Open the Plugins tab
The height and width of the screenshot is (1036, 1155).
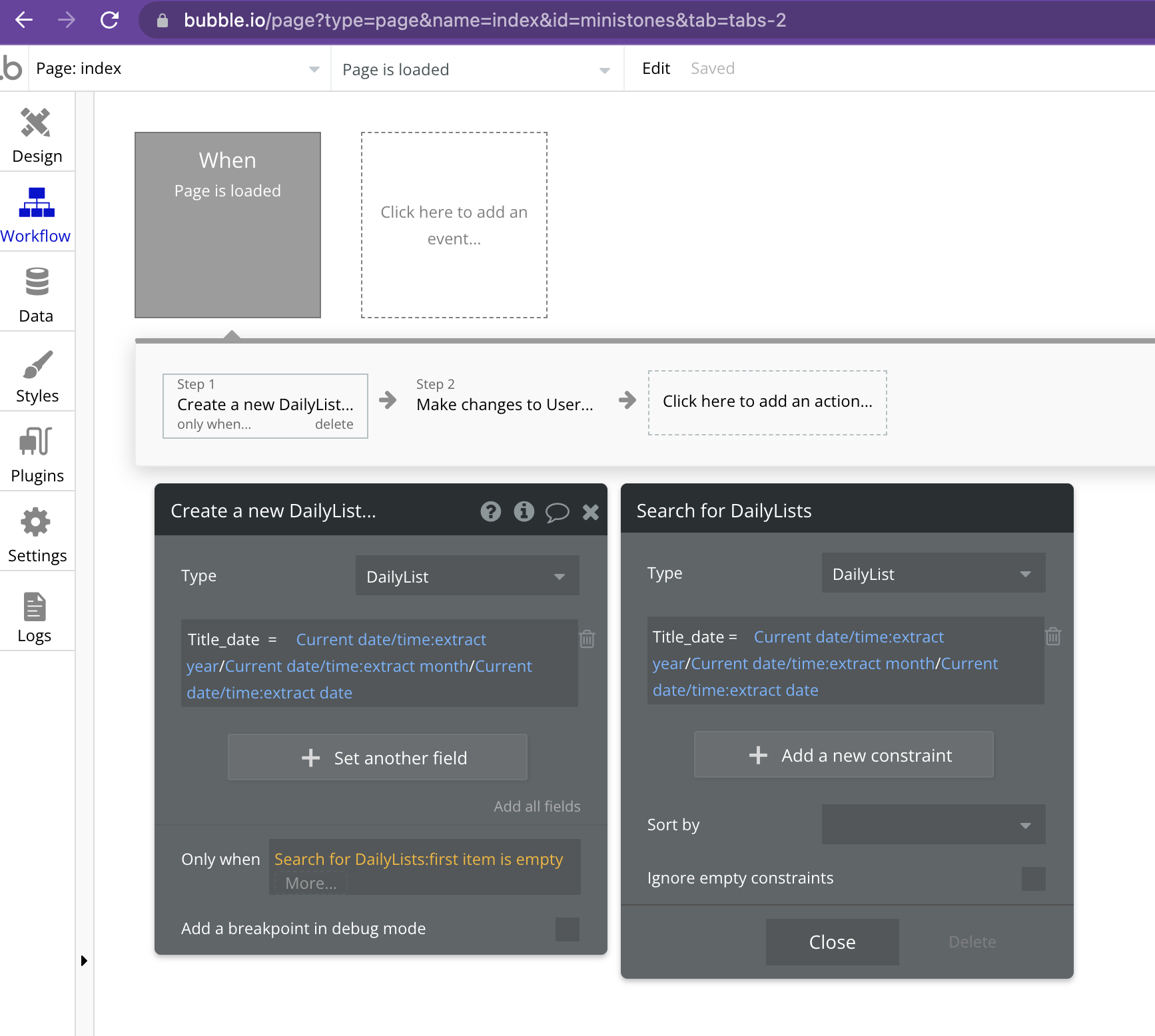click(x=37, y=455)
